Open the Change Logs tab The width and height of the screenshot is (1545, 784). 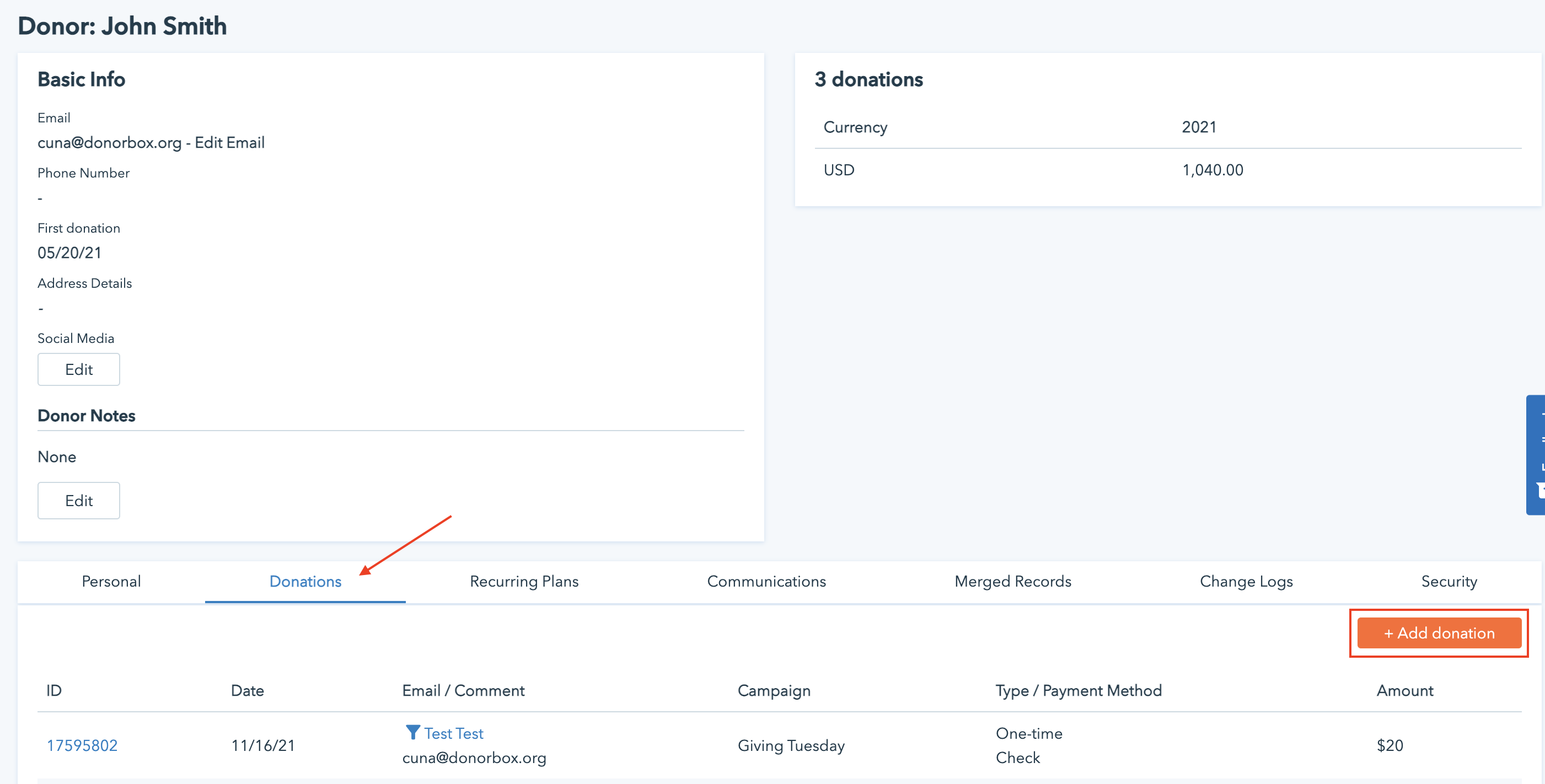click(1246, 581)
